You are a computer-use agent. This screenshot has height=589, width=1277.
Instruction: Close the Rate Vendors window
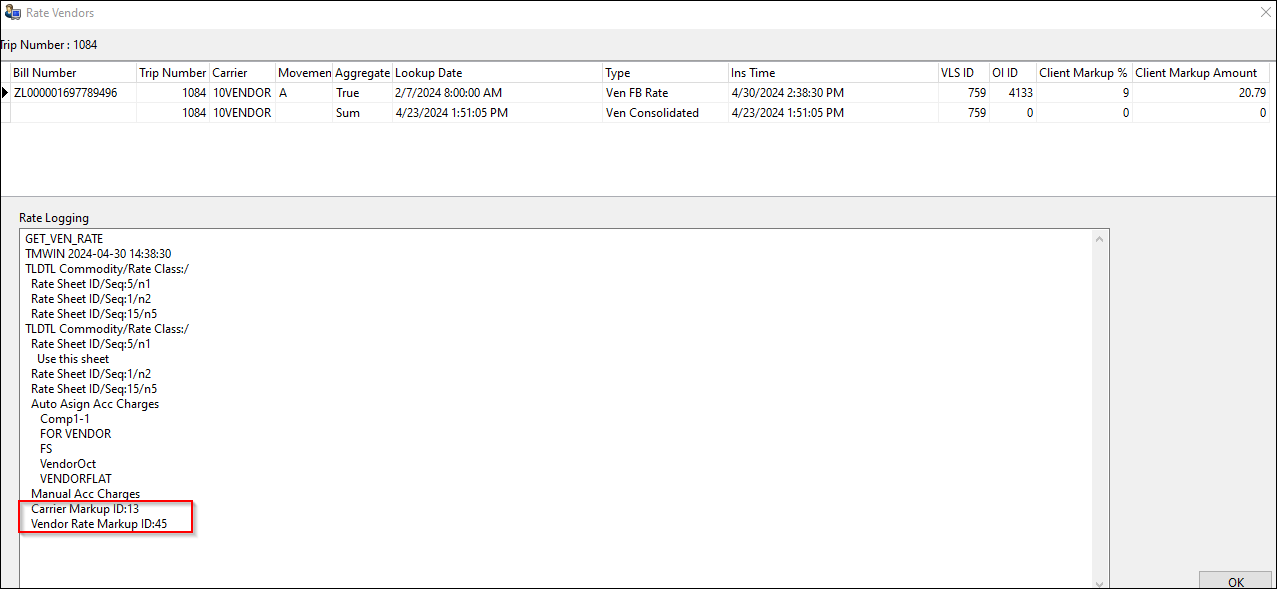(x=1264, y=13)
